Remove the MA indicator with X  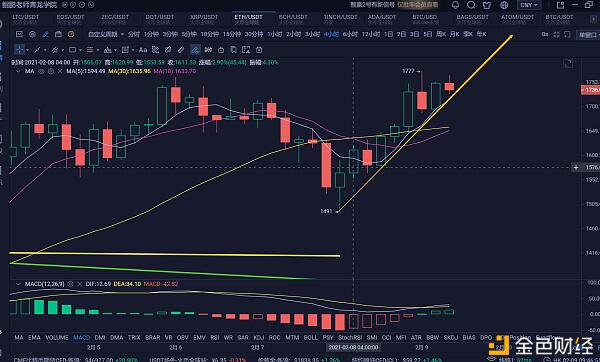pyautogui.click(x=60, y=71)
